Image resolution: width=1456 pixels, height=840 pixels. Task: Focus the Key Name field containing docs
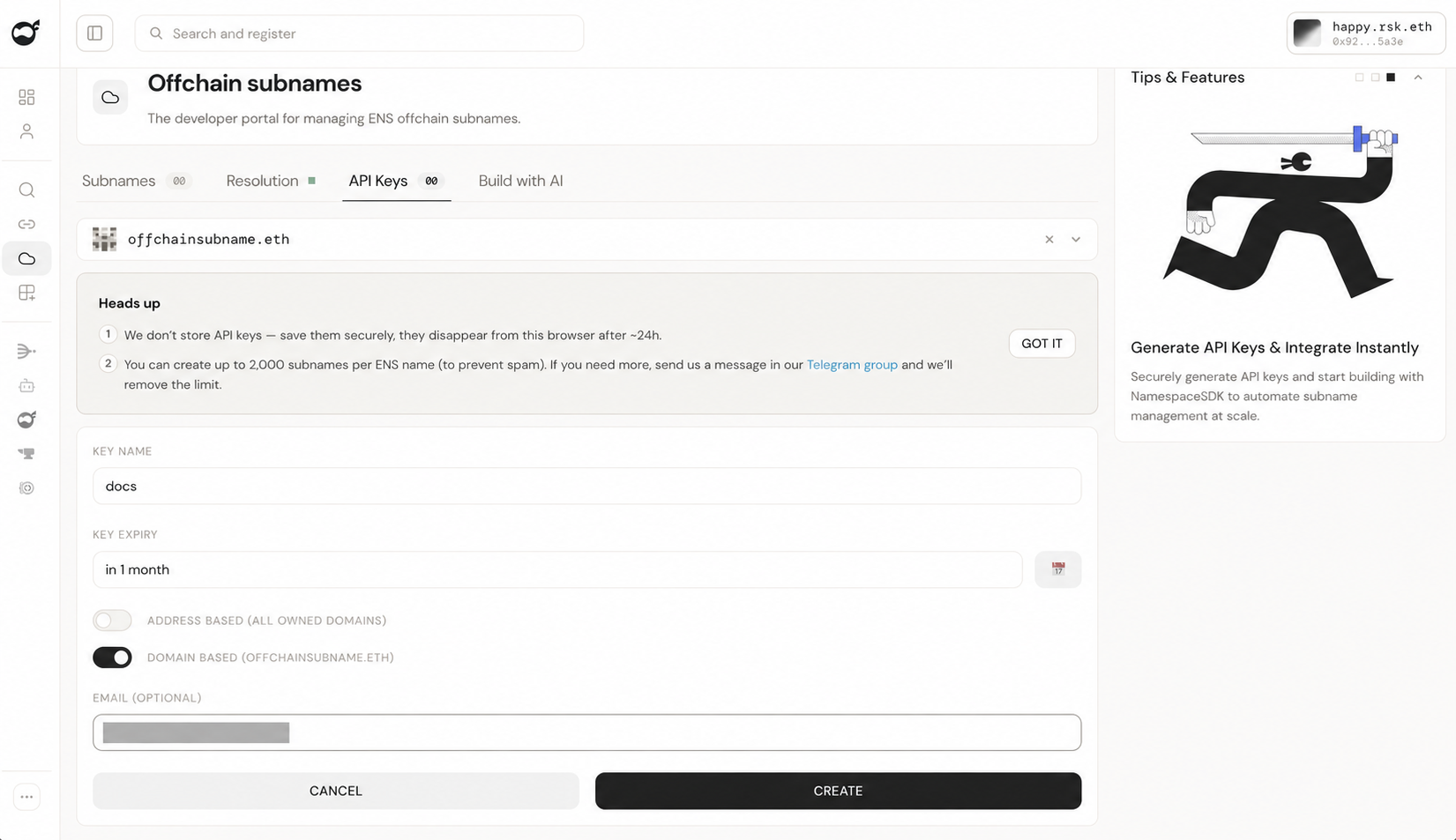[586, 487]
